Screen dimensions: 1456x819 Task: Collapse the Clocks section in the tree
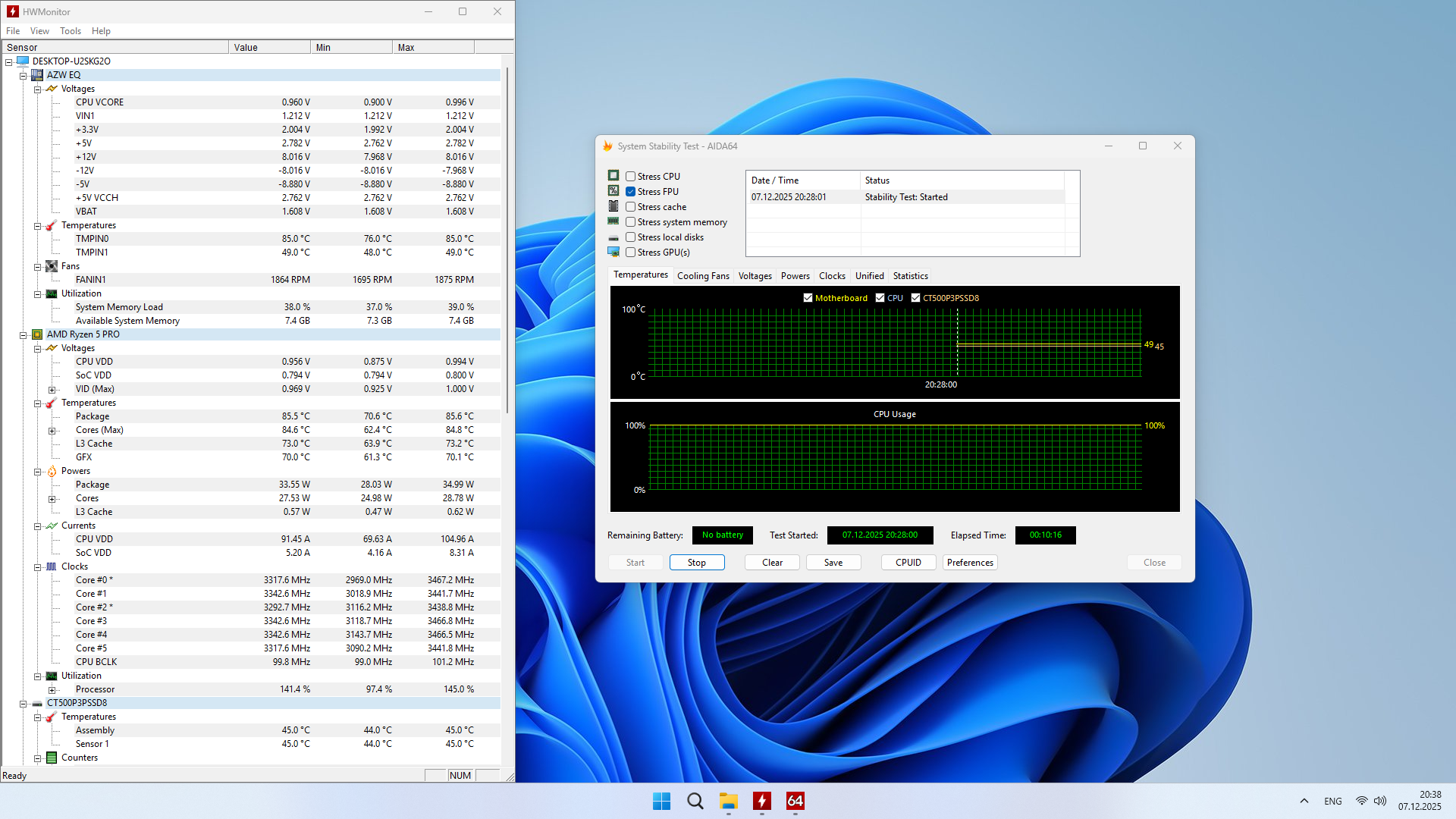(37, 567)
